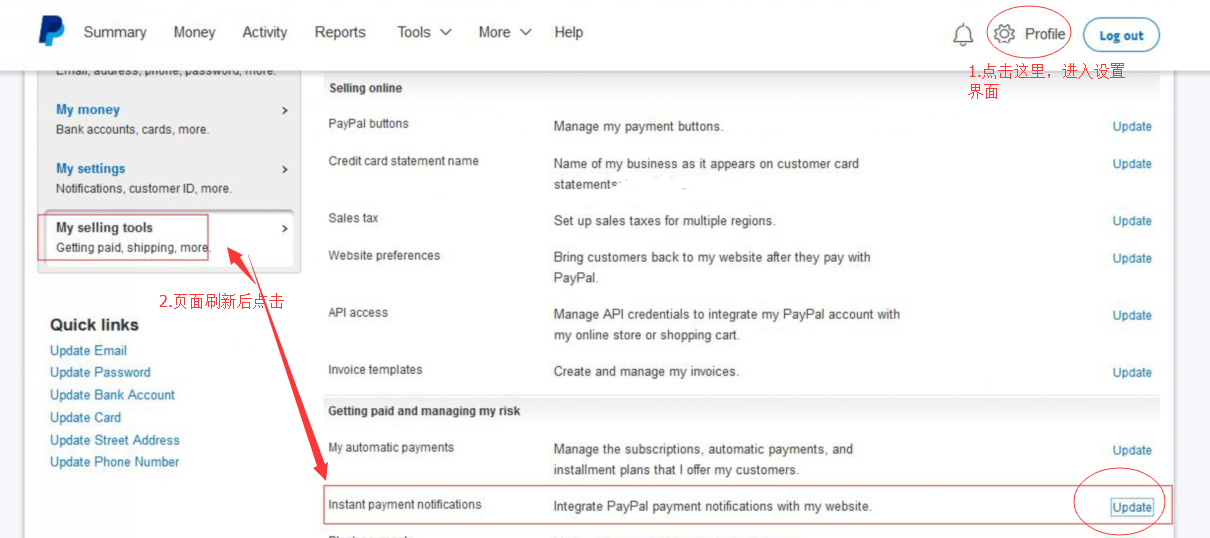Open My money sidebar section
This screenshot has height=538, width=1210.
pyautogui.click(x=88, y=110)
